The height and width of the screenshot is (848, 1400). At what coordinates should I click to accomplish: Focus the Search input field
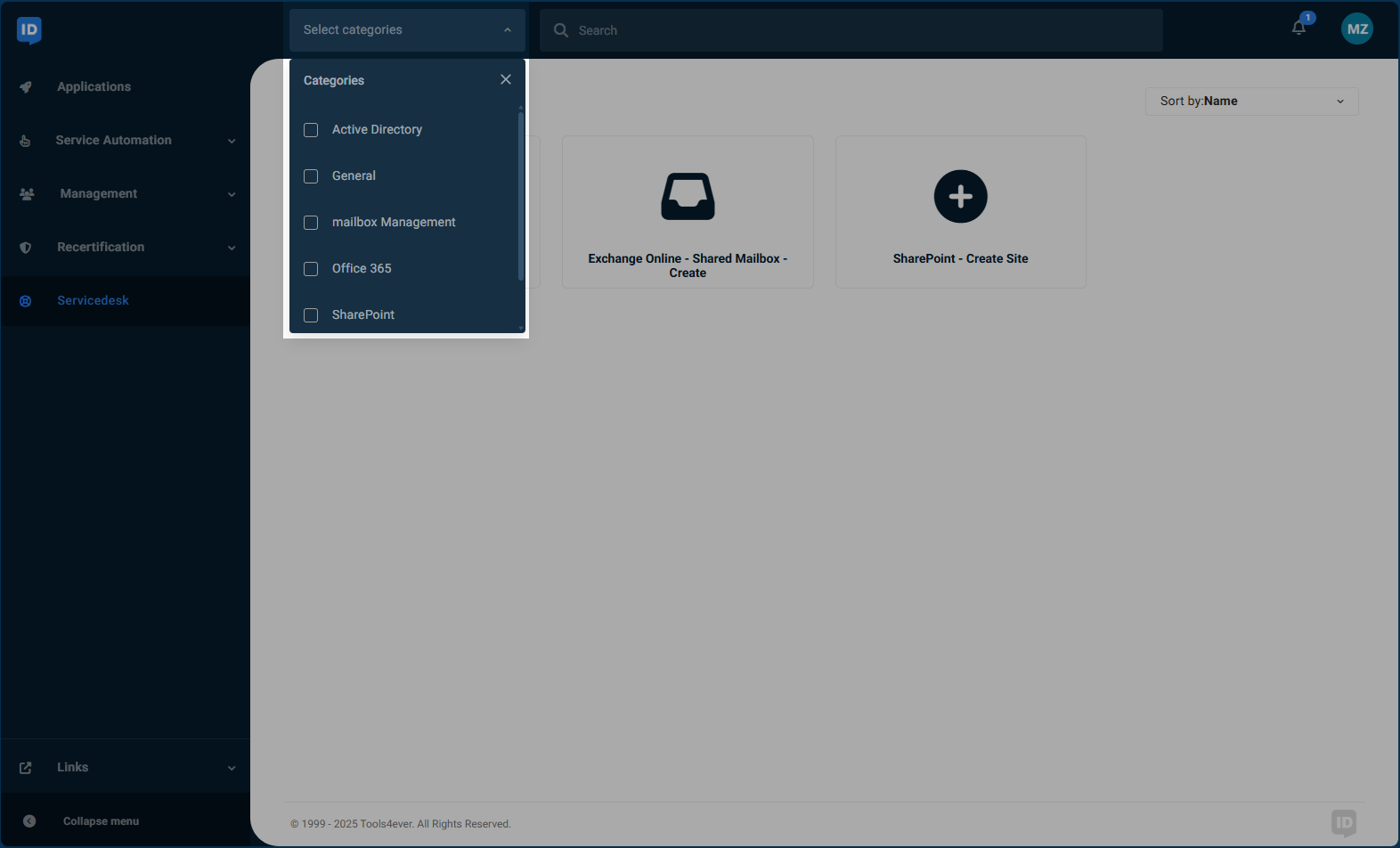pyautogui.click(x=851, y=30)
